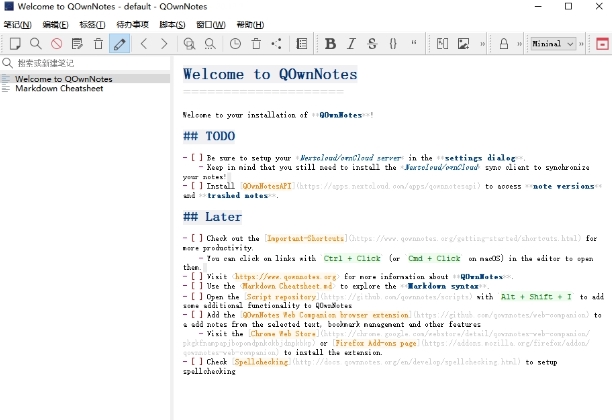Screen dimensions: 612x420
Task: Show trashed notes icon next to clock
Action: 256,43
